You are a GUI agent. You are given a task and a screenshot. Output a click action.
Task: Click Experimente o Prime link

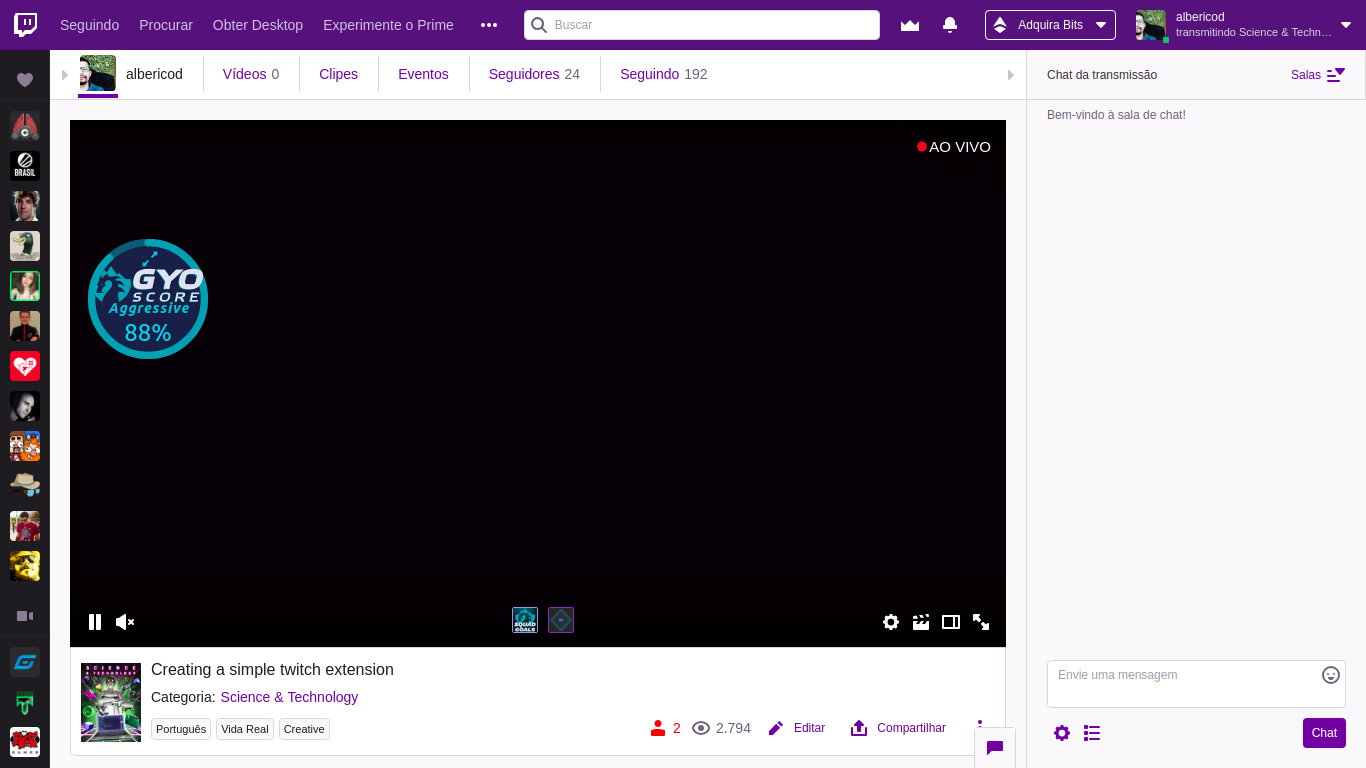(x=388, y=25)
